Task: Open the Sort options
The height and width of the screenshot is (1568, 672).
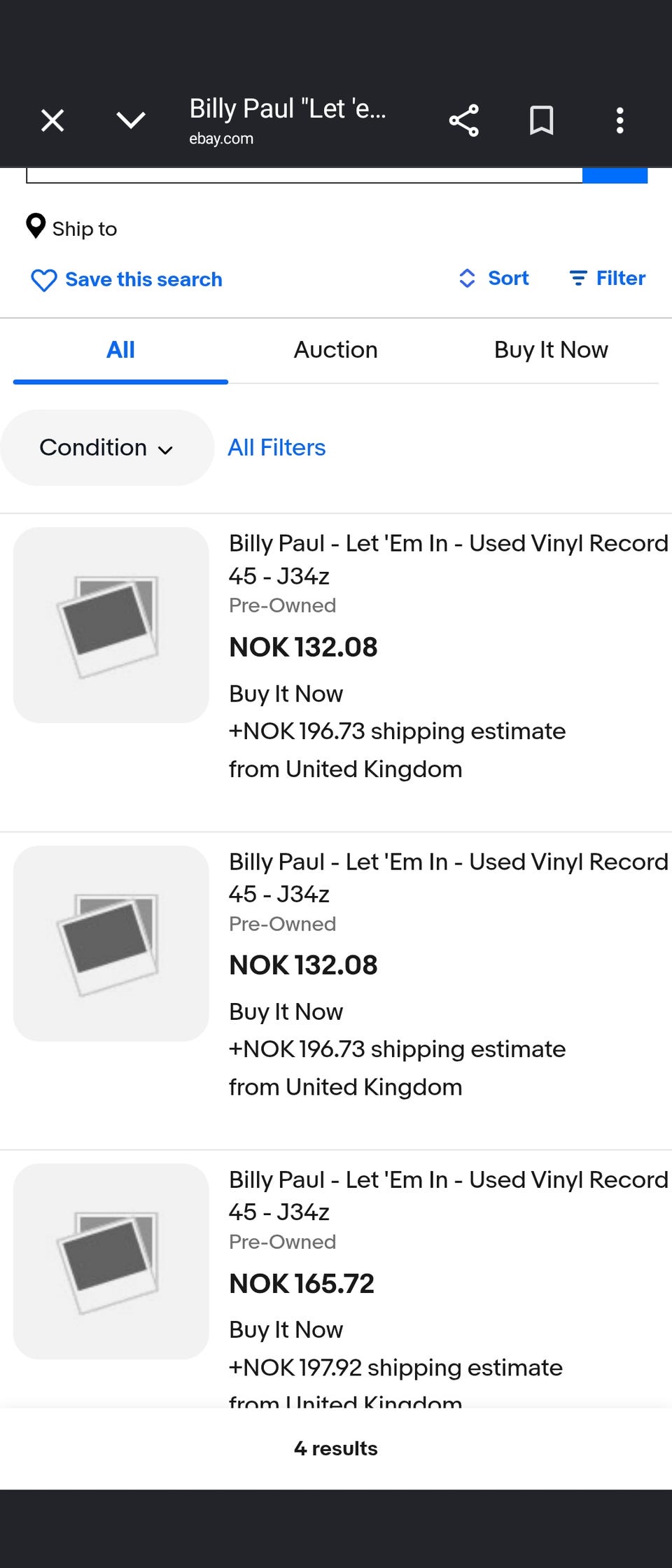Action: pos(493,278)
